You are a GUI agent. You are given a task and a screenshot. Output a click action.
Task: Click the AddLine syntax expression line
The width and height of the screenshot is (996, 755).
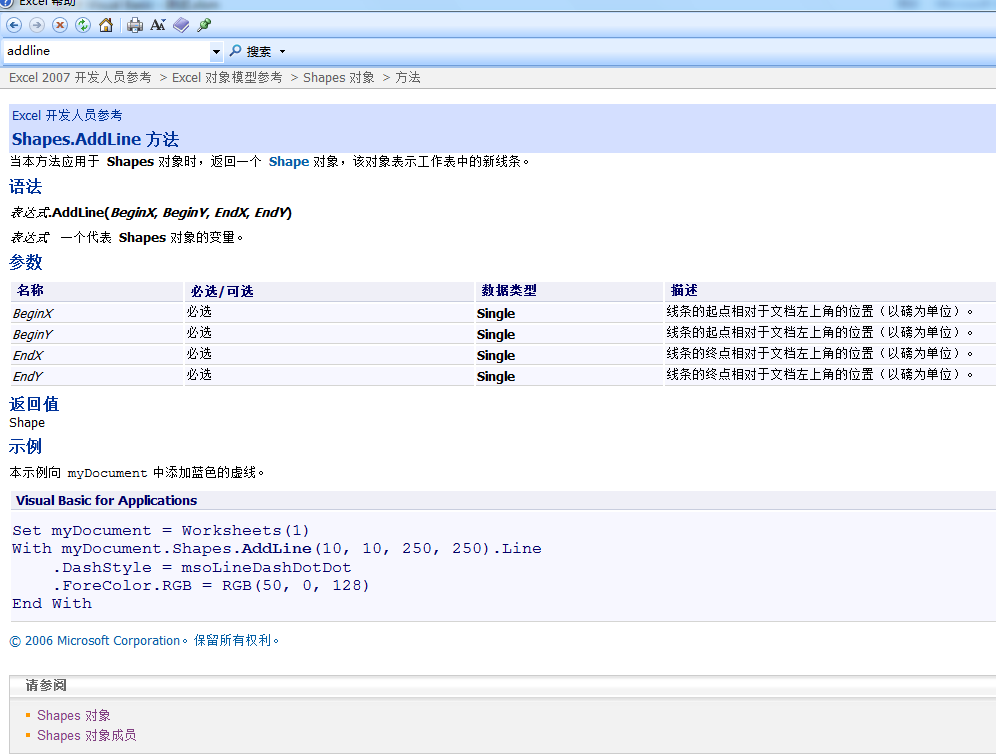click(151, 213)
